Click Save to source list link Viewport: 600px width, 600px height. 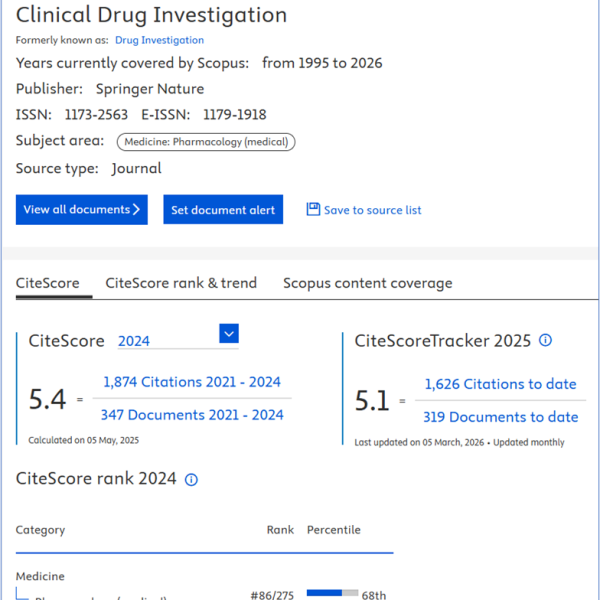[x=372, y=210]
